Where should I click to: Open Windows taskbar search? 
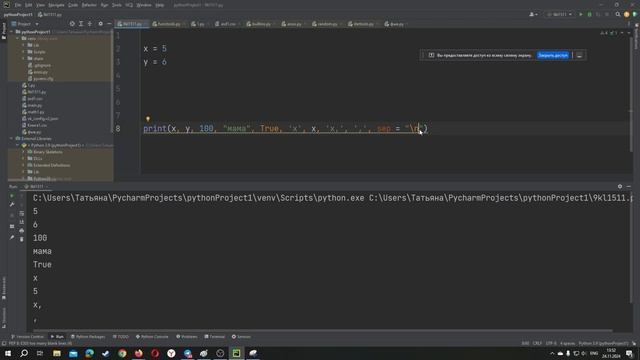(24, 353)
